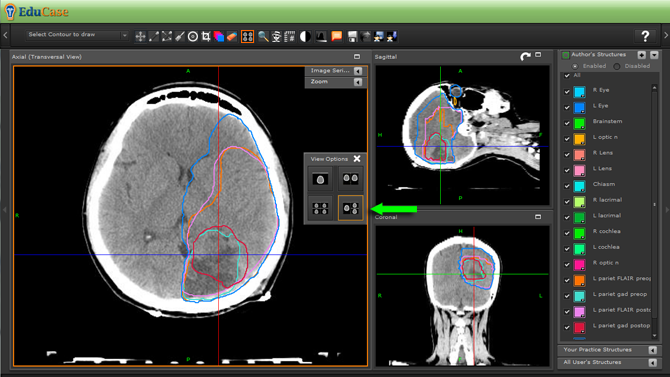The height and width of the screenshot is (377, 670).
Task: Select the highlighted three-view layout option
Action: click(x=351, y=209)
